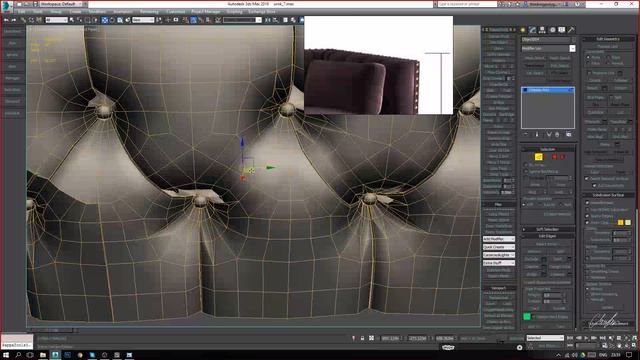The height and width of the screenshot is (360, 640).
Task: Toggle Use NURMS Subdivision checkbox
Action: (x=587, y=209)
